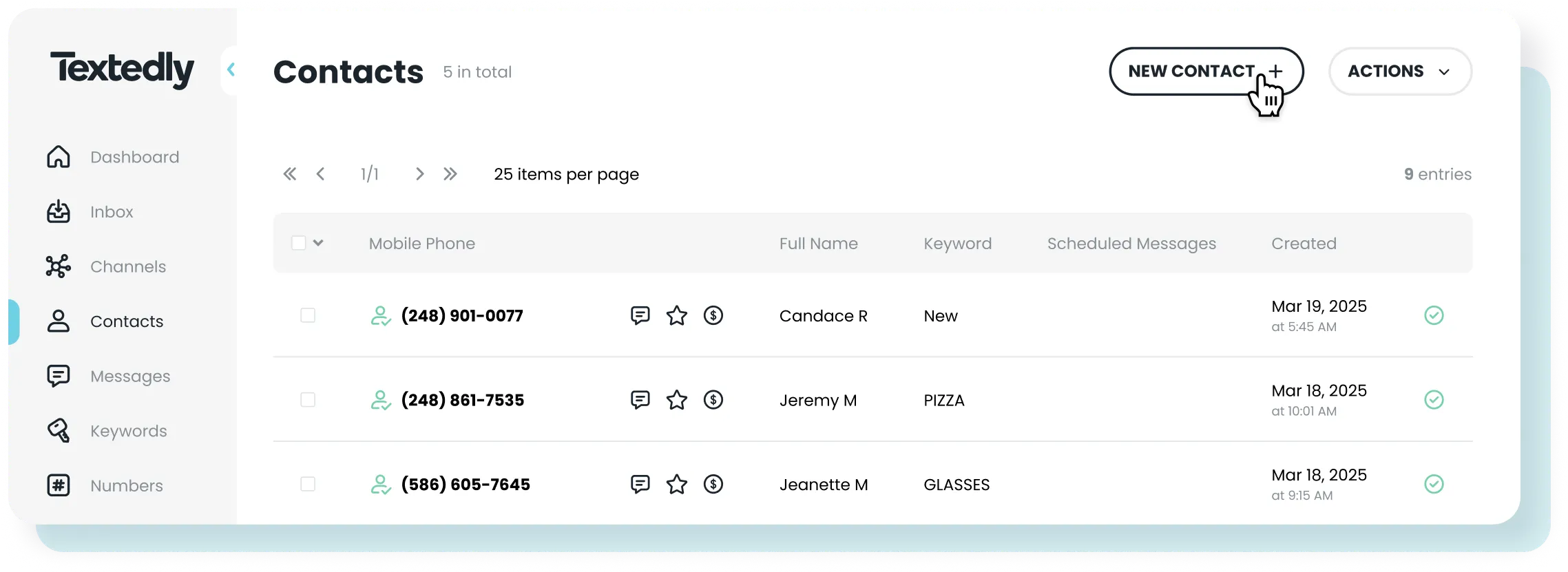Check the box for Candace R row

click(x=308, y=315)
